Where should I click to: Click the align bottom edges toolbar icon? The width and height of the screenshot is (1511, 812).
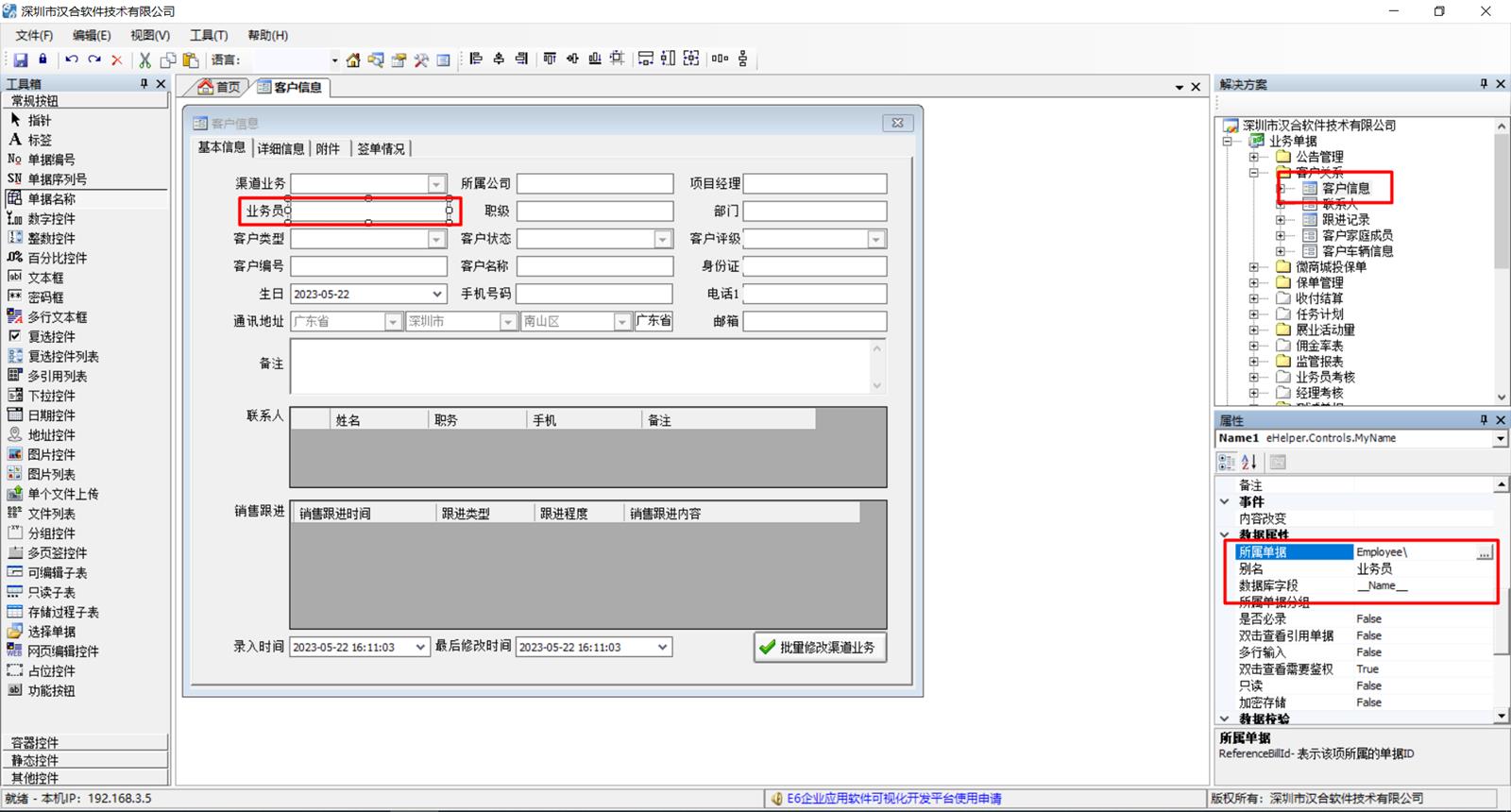tap(595, 59)
